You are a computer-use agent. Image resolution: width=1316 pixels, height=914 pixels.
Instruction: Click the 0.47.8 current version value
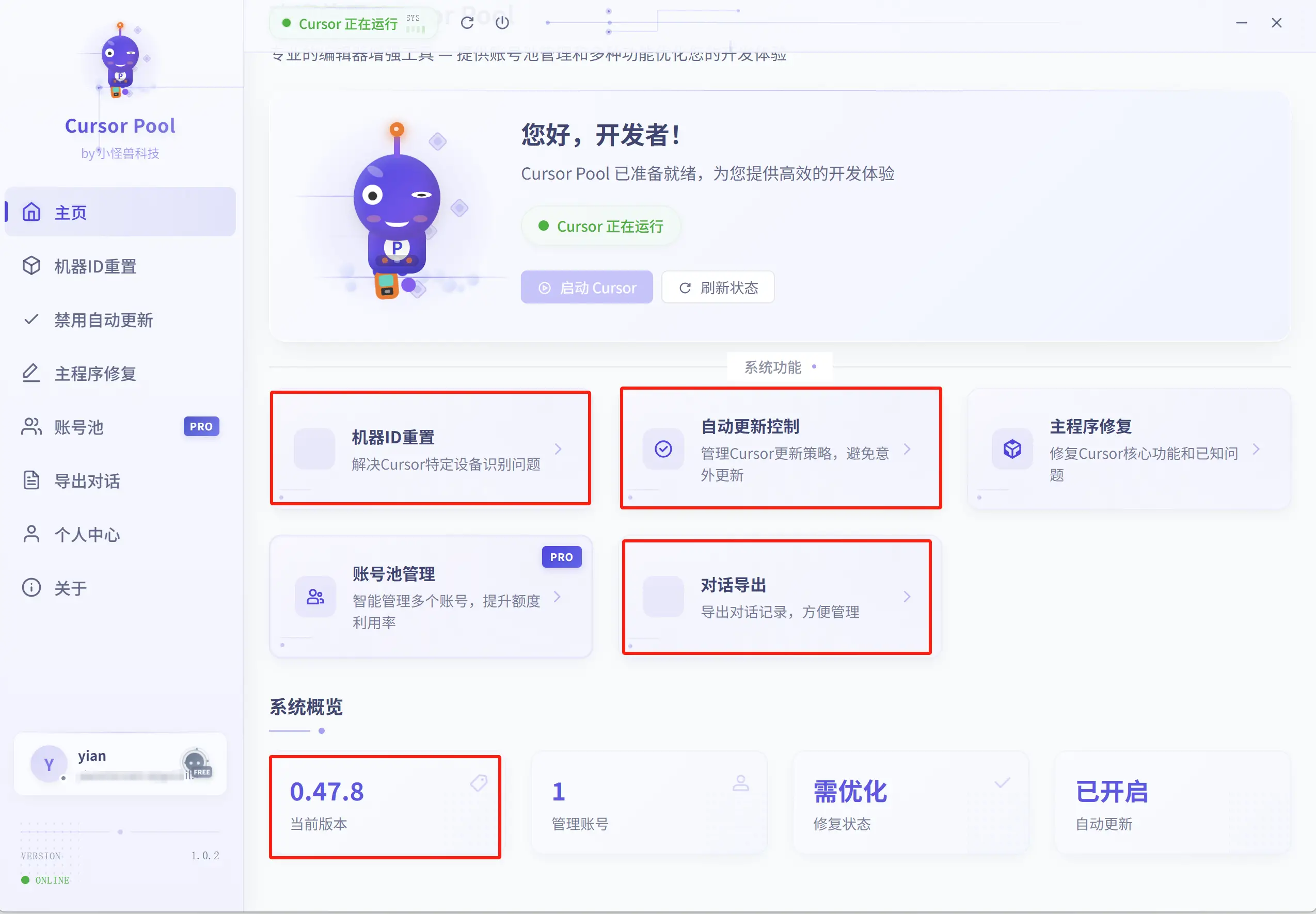pyautogui.click(x=327, y=792)
